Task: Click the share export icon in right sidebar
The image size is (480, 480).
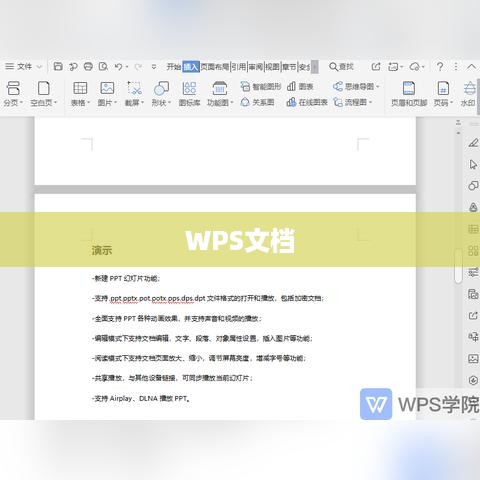Action: tap(473, 315)
